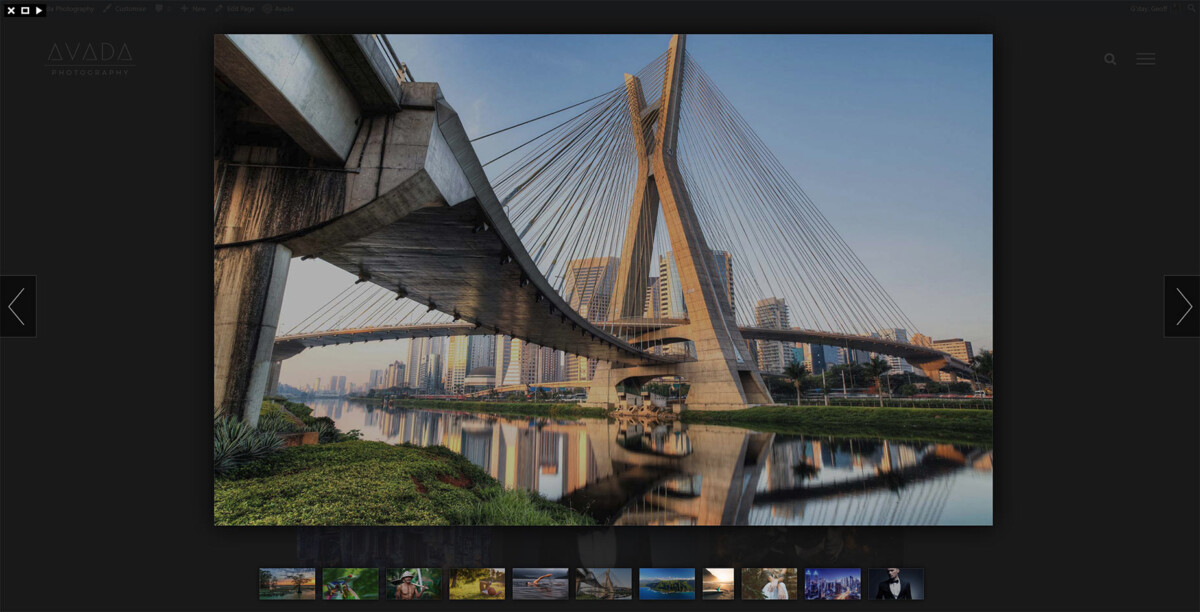Expand the G'day, Geoff account menu
Screen dimensions: 1200x612
point(1148,8)
